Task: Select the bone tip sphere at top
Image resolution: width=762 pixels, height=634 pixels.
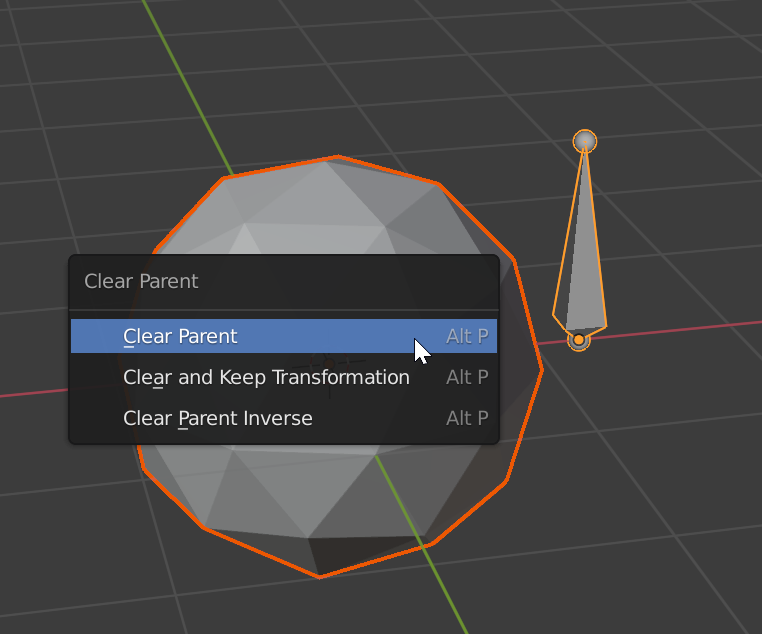Action: [585, 141]
